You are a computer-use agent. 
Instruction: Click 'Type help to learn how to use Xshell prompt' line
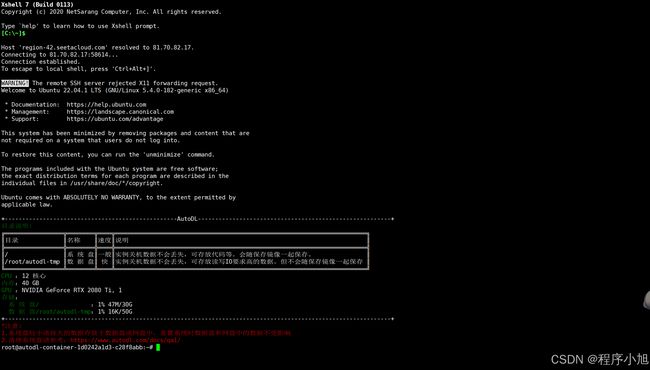coord(80,26)
